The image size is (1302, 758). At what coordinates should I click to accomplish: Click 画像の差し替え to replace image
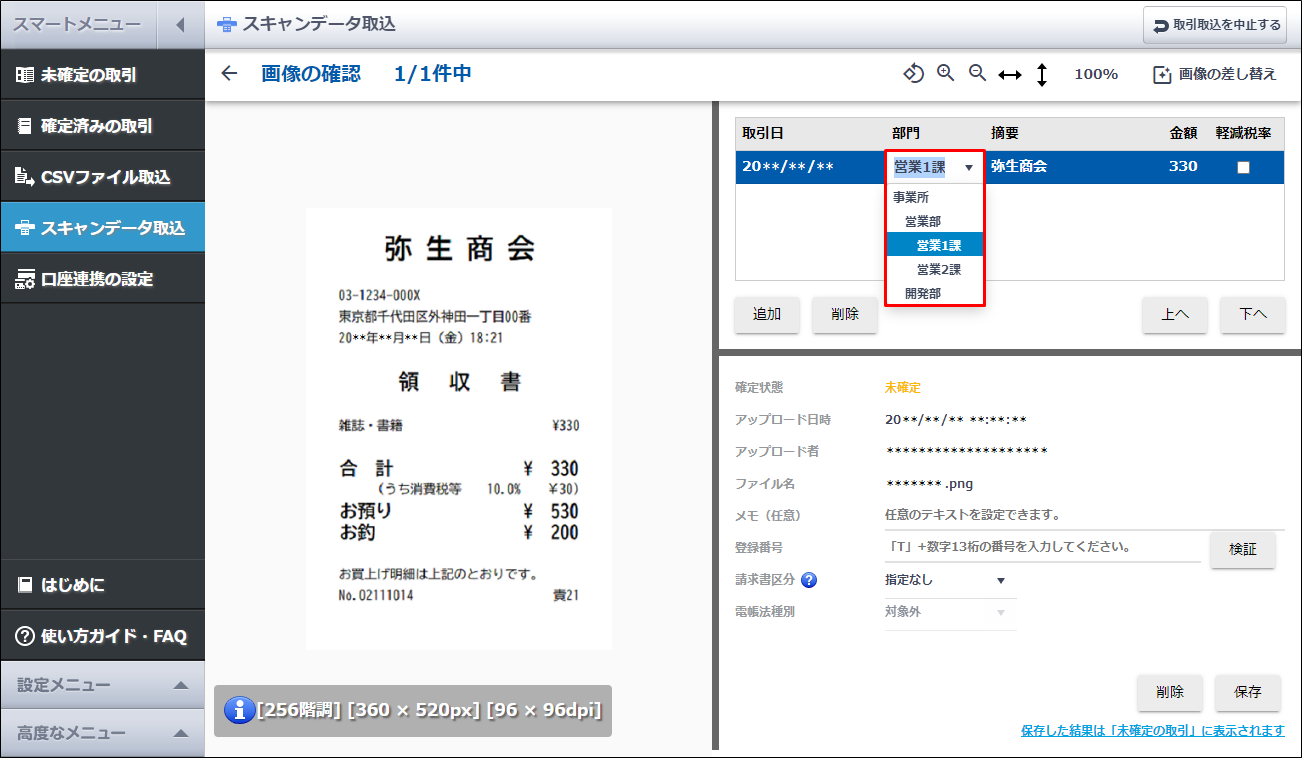pyautogui.click(x=1215, y=74)
